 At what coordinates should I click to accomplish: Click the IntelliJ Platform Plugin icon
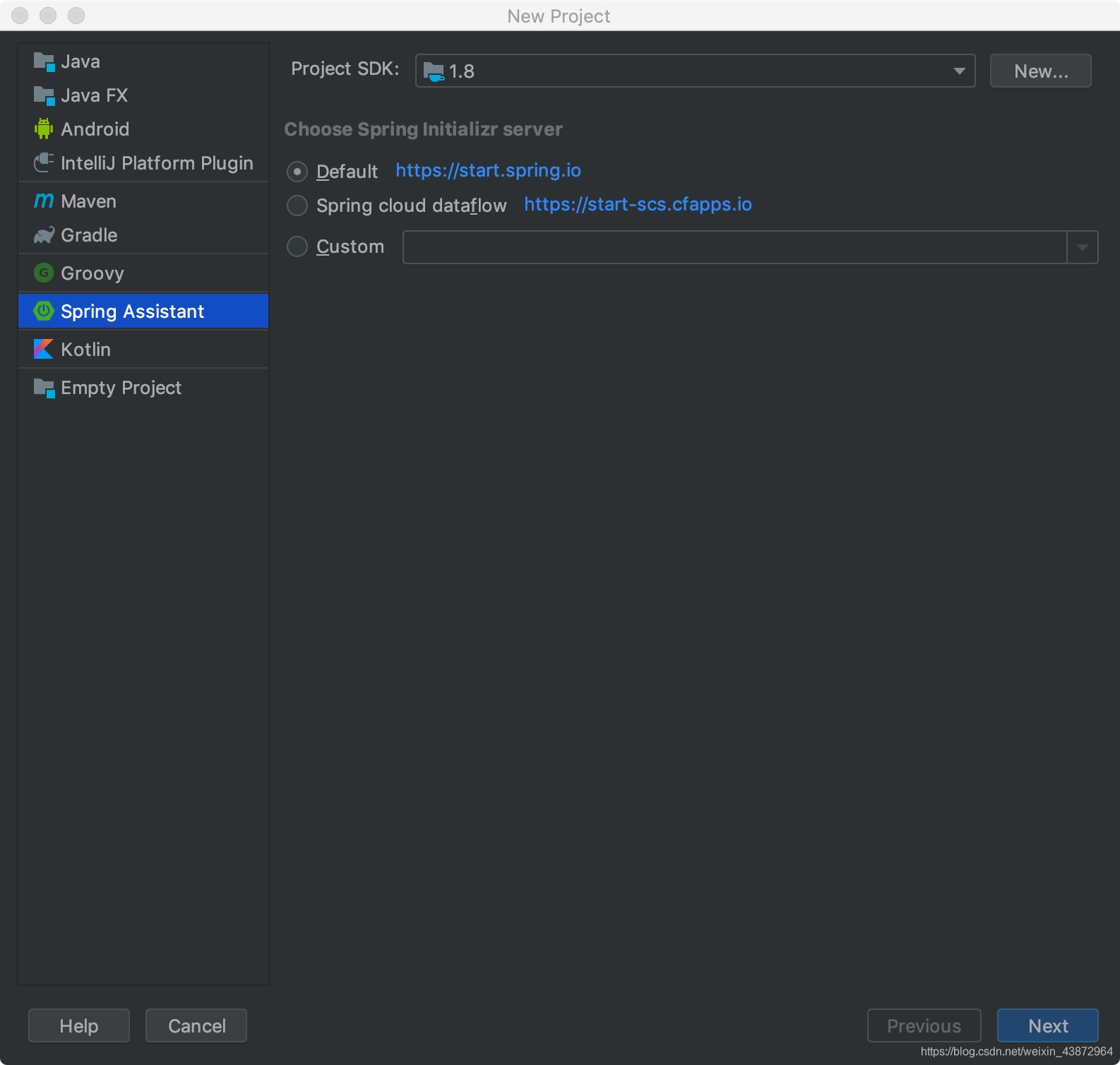click(x=44, y=162)
